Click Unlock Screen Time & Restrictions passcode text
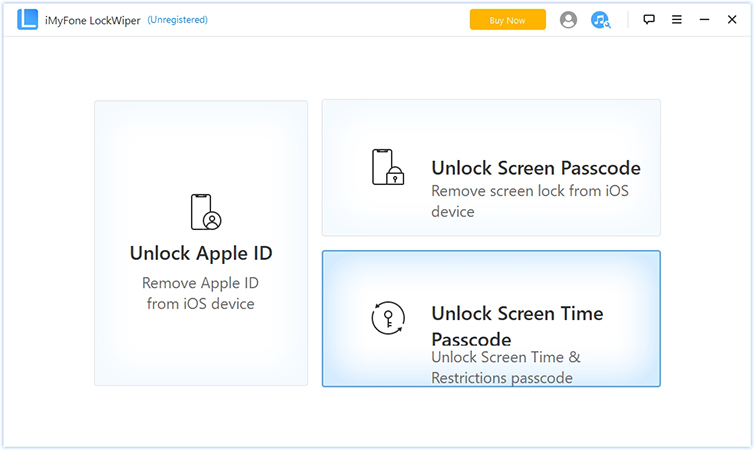 (x=506, y=367)
